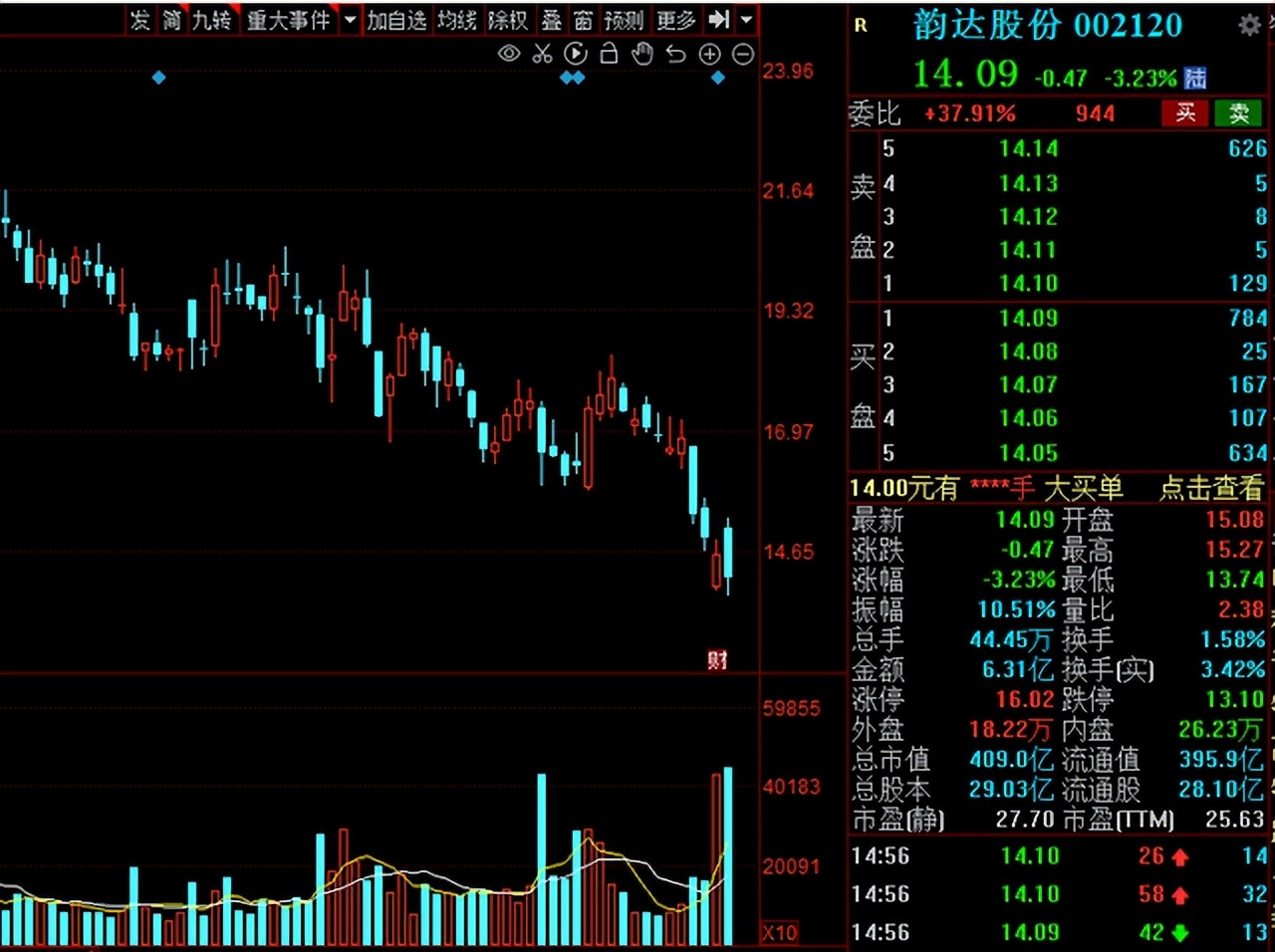Select the hand pan tool on chart toolbar
This screenshot has width=1275, height=952.
tap(642, 54)
